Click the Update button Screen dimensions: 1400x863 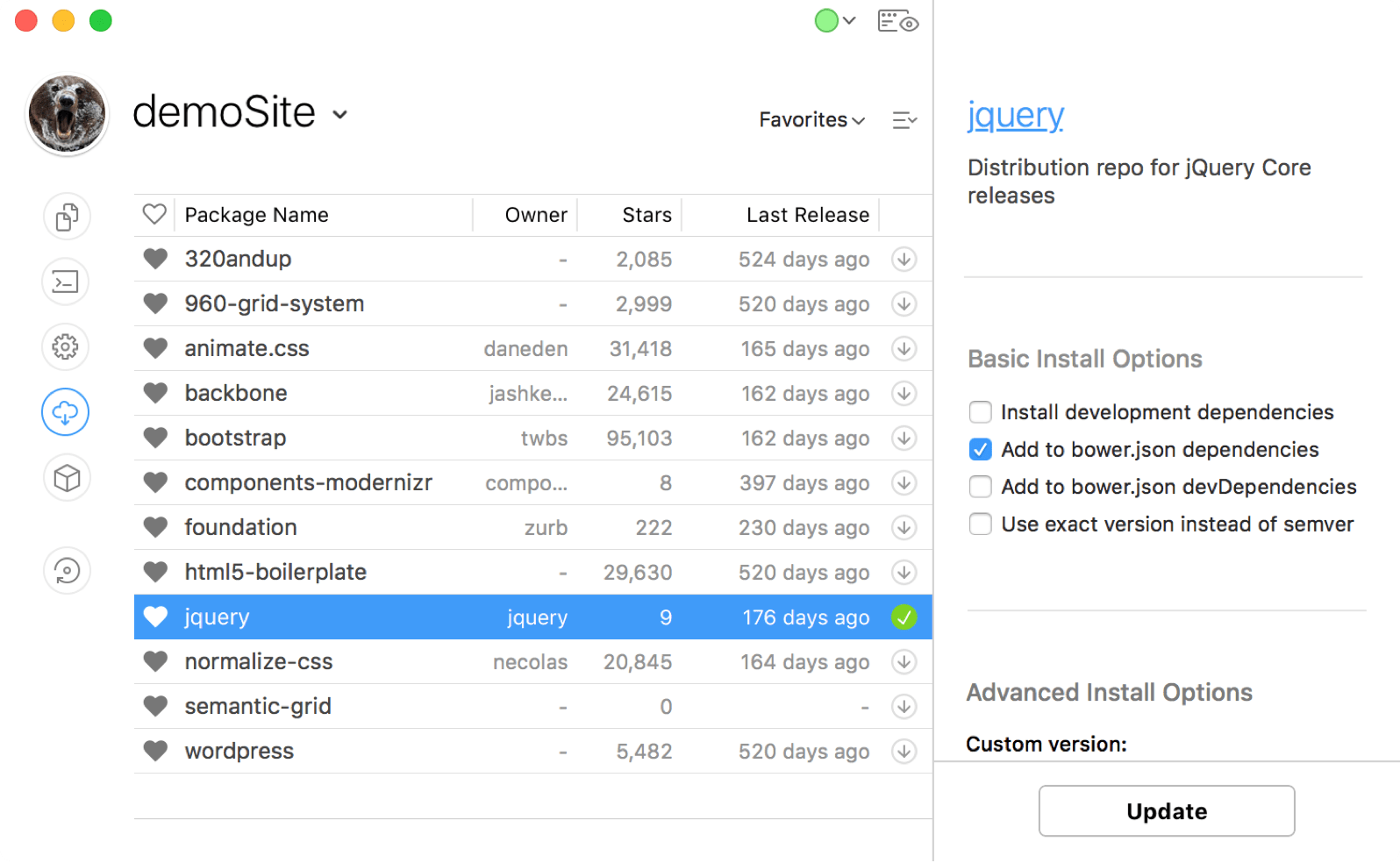1167,811
